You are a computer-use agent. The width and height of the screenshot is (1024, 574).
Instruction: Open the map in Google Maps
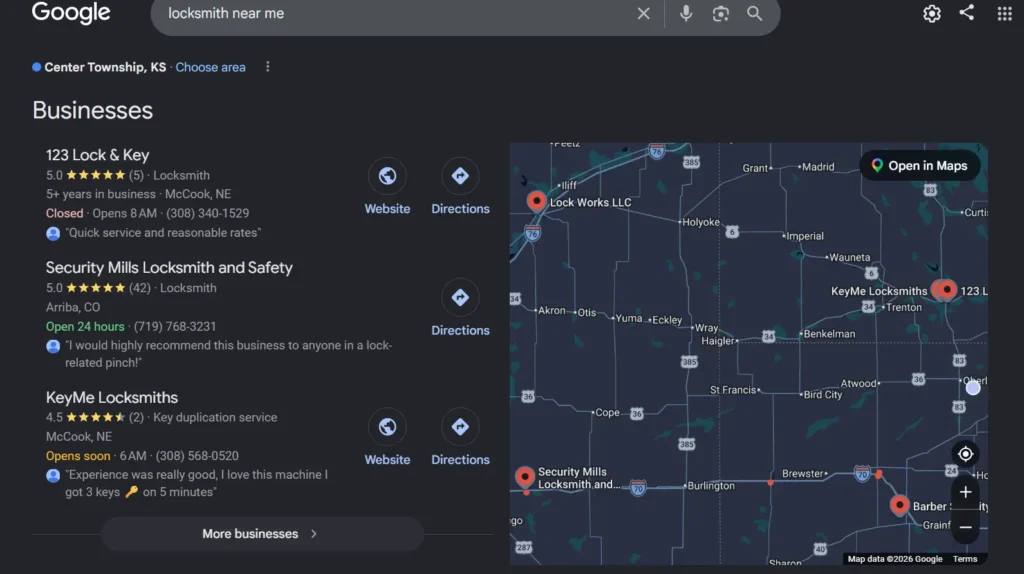(920, 166)
